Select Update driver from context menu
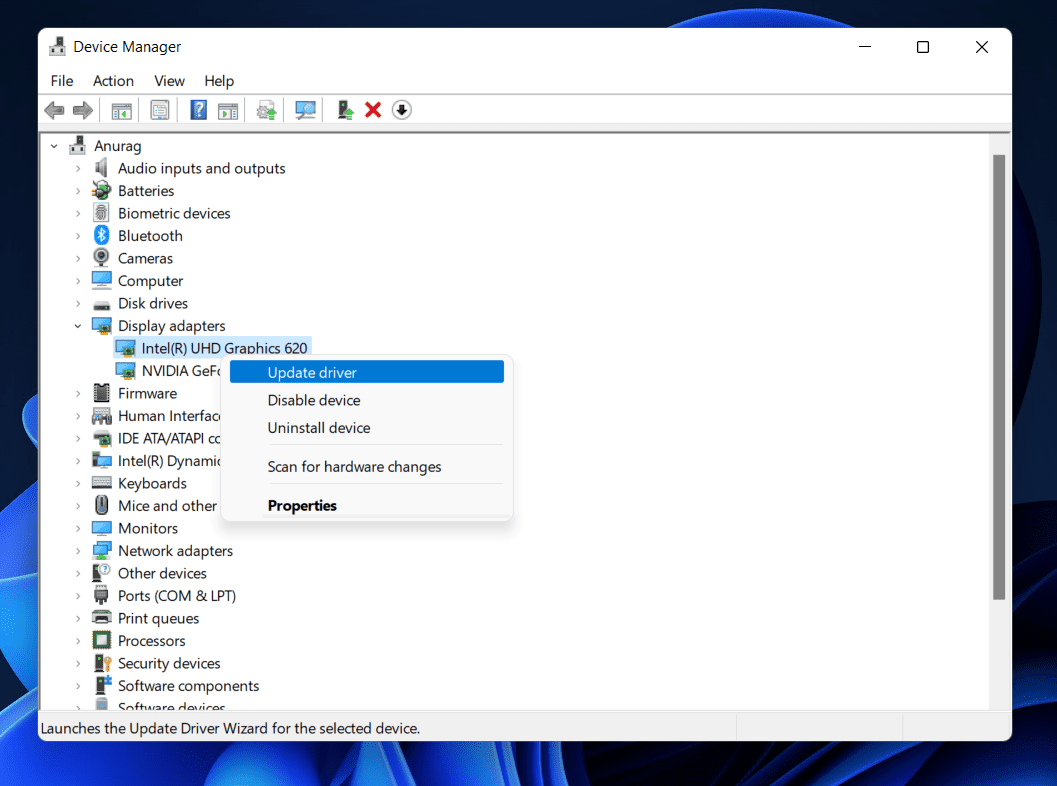 coord(312,371)
